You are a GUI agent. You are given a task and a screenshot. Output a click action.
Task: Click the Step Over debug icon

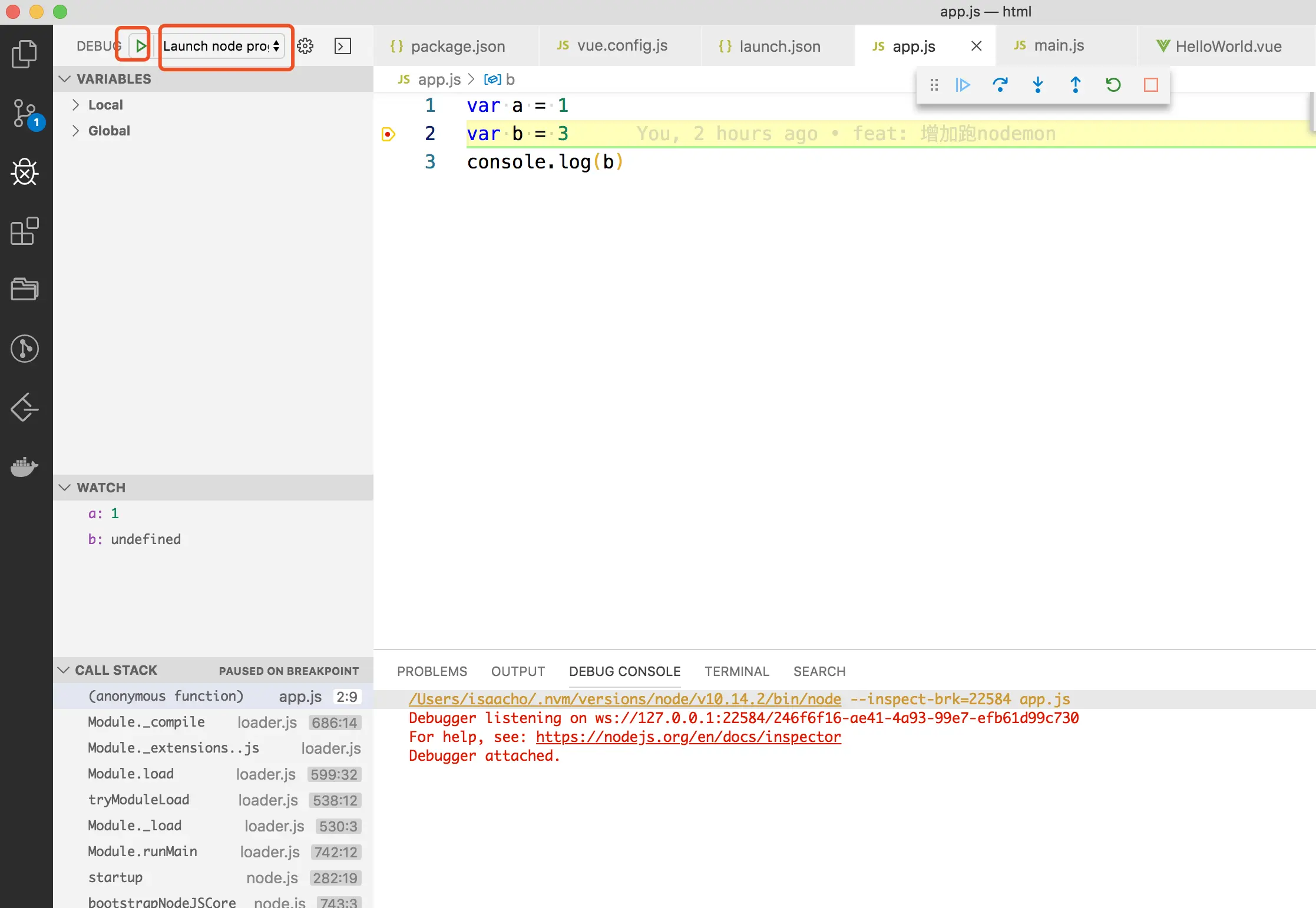coord(1000,85)
